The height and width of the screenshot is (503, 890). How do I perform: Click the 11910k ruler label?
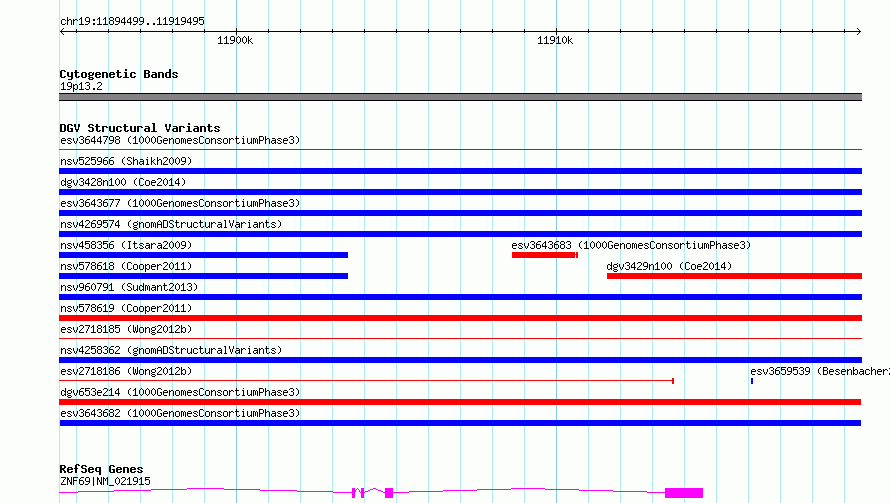[555, 40]
